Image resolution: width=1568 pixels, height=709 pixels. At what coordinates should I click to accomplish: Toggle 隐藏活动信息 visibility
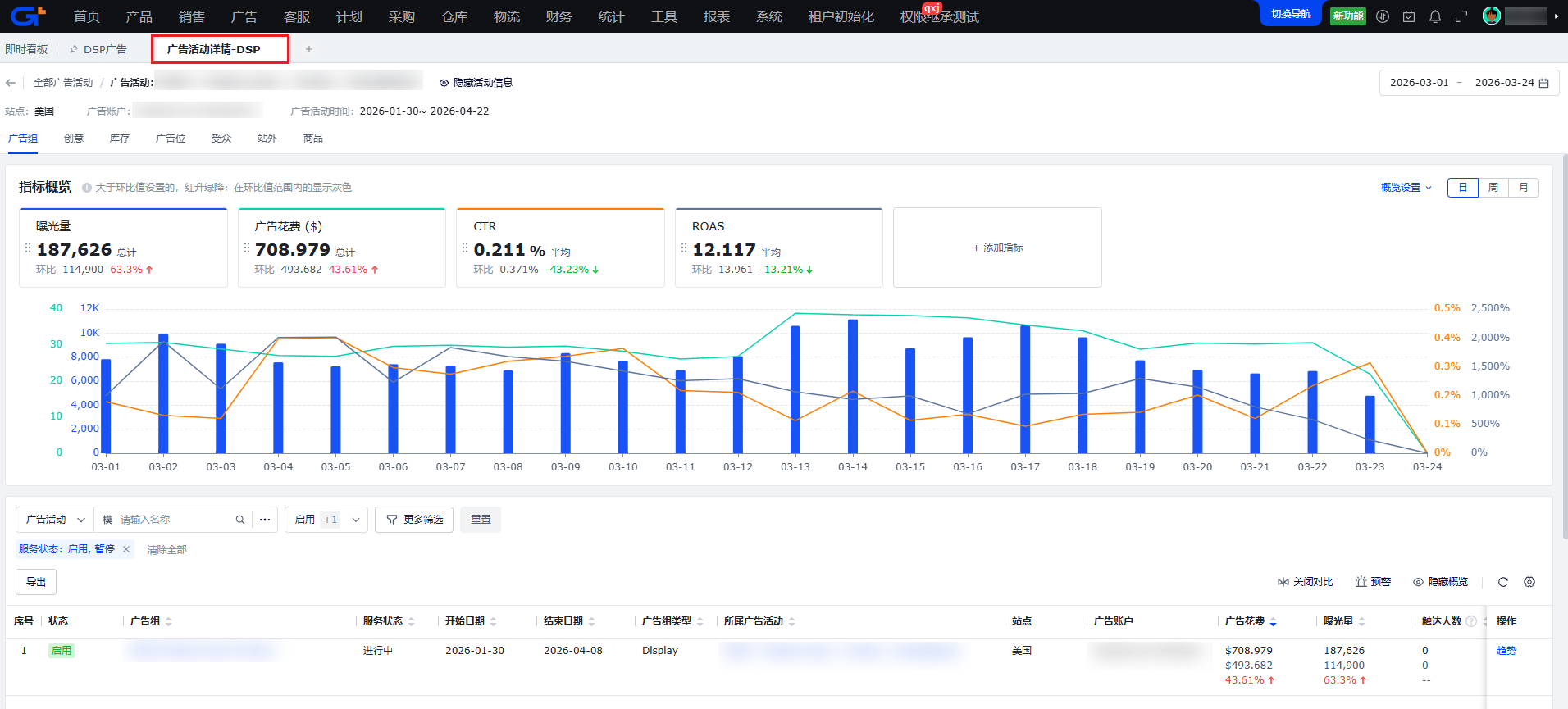click(x=476, y=83)
